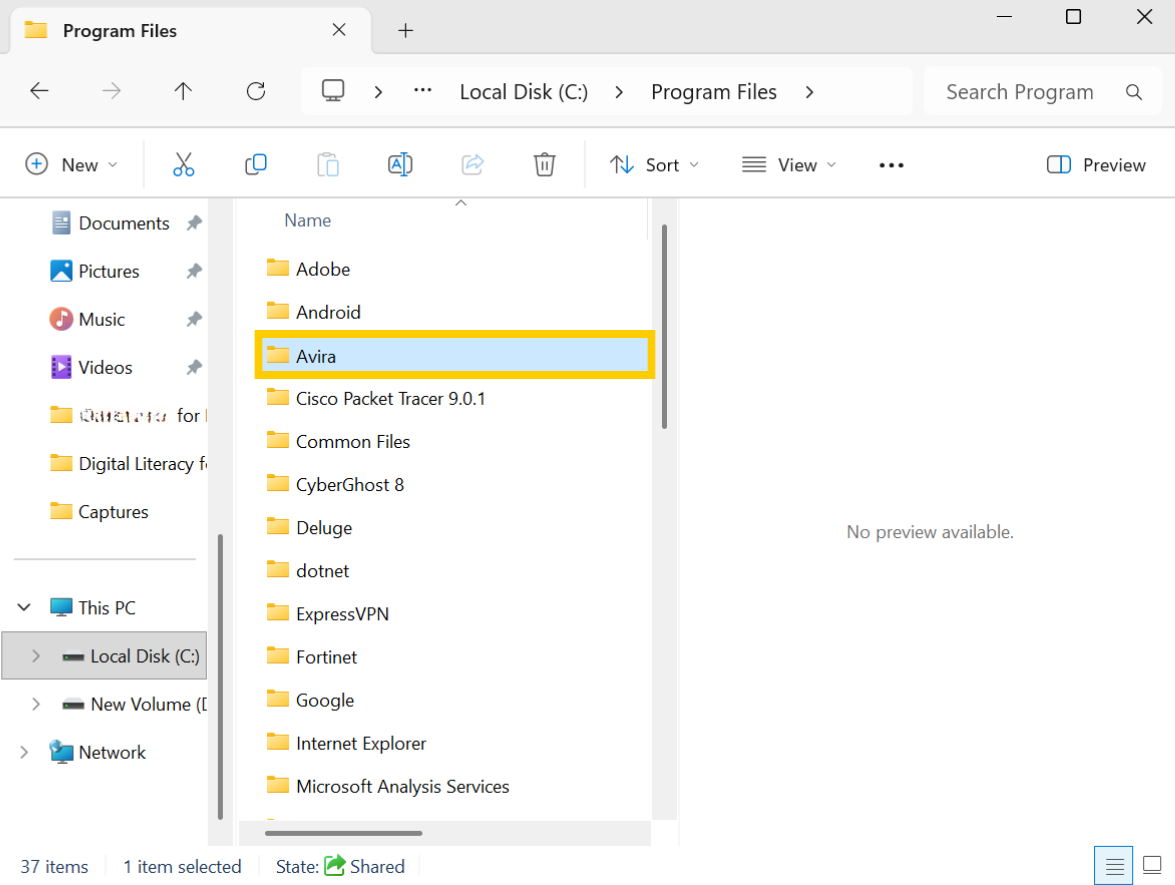1175x885 pixels.
Task: Expand the New Volume tree node
Action: click(x=36, y=704)
